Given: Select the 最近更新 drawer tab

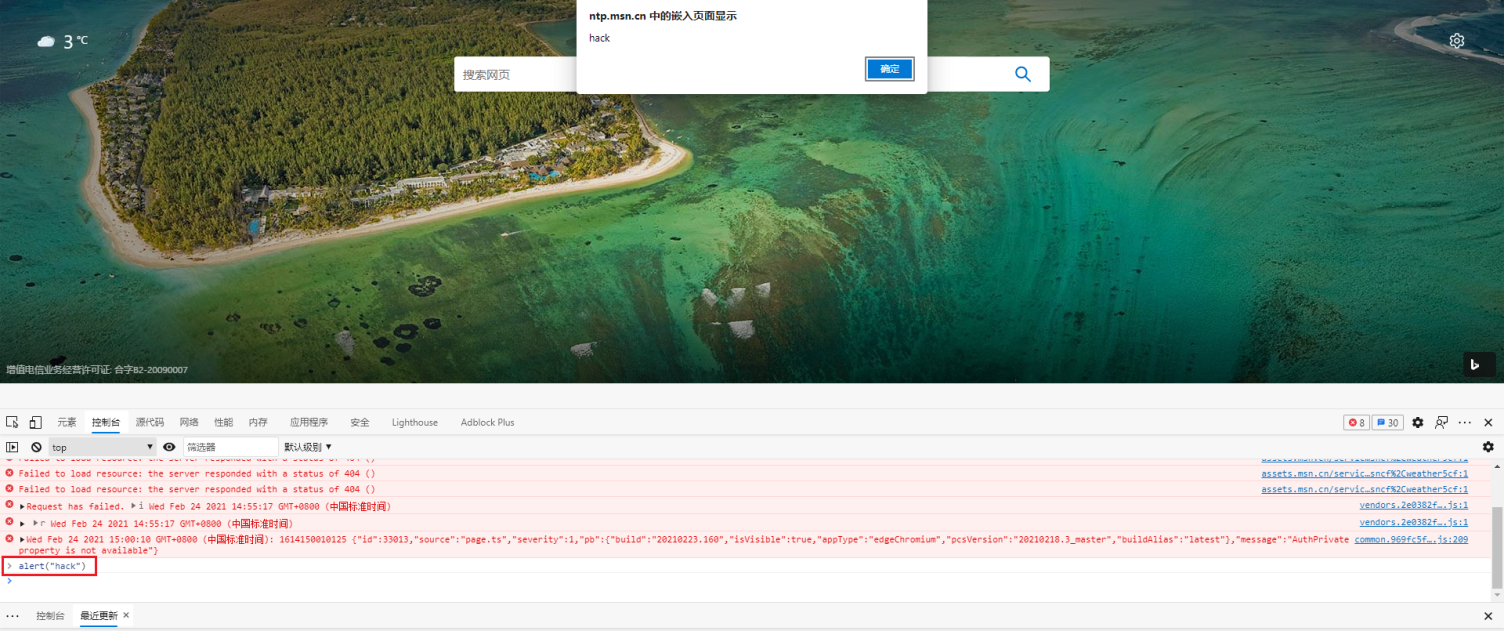Looking at the screenshot, I should [x=99, y=616].
